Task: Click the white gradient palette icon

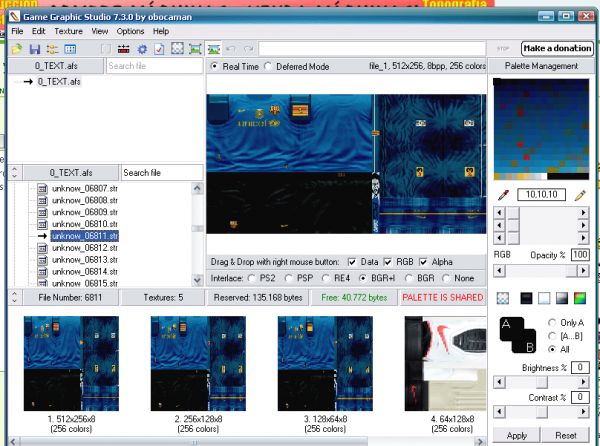Action: tap(544, 298)
